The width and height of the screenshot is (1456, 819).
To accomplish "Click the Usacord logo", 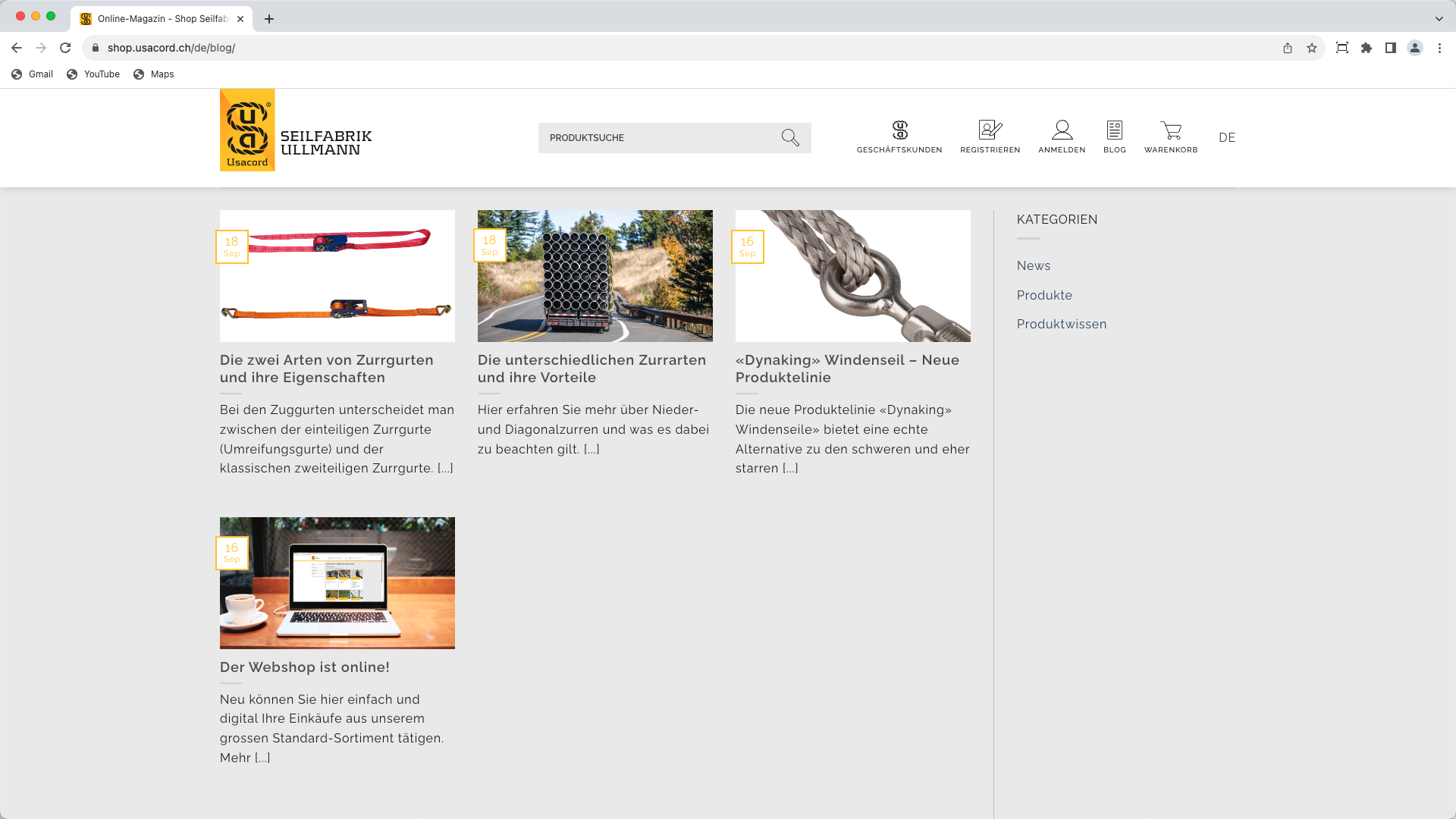I will point(247,130).
